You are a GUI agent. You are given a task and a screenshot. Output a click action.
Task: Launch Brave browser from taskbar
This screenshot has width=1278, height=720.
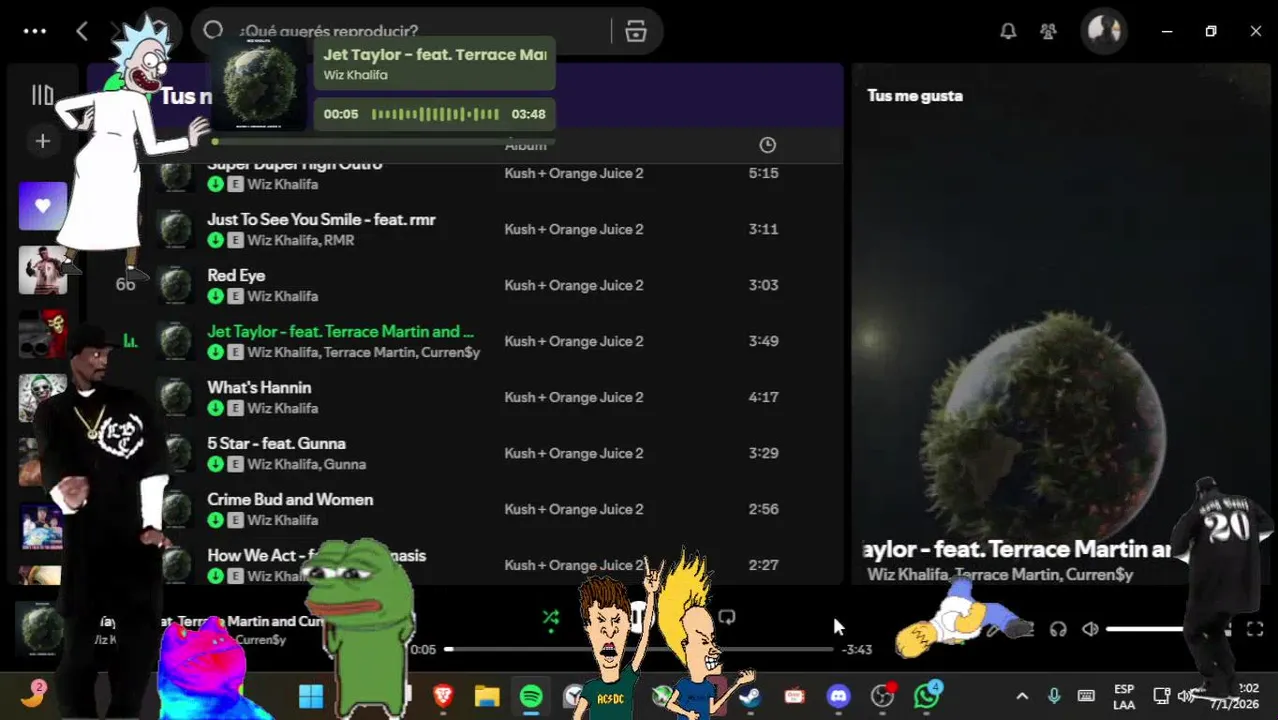[x=442, y=696]
